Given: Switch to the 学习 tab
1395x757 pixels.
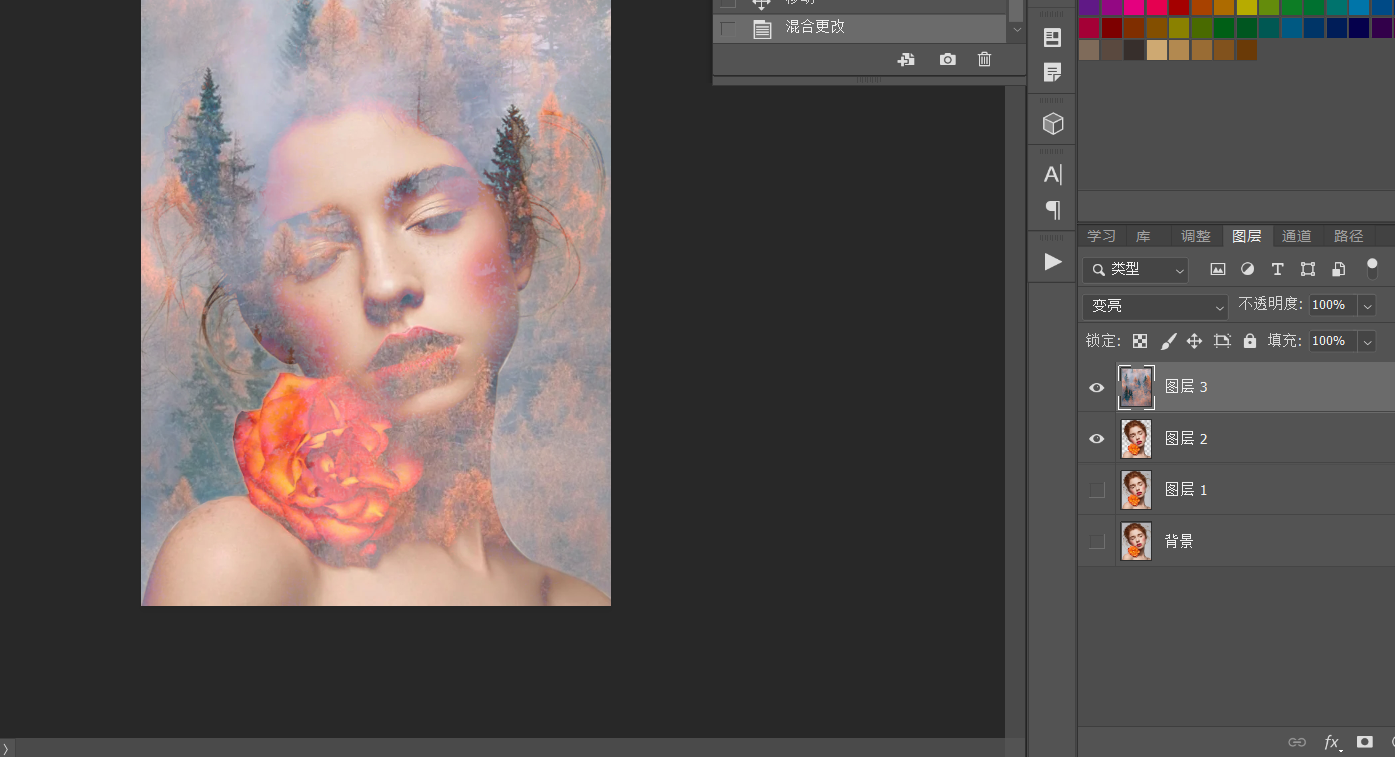Looking at the screenshot, I should click(x=1101, y=236).
